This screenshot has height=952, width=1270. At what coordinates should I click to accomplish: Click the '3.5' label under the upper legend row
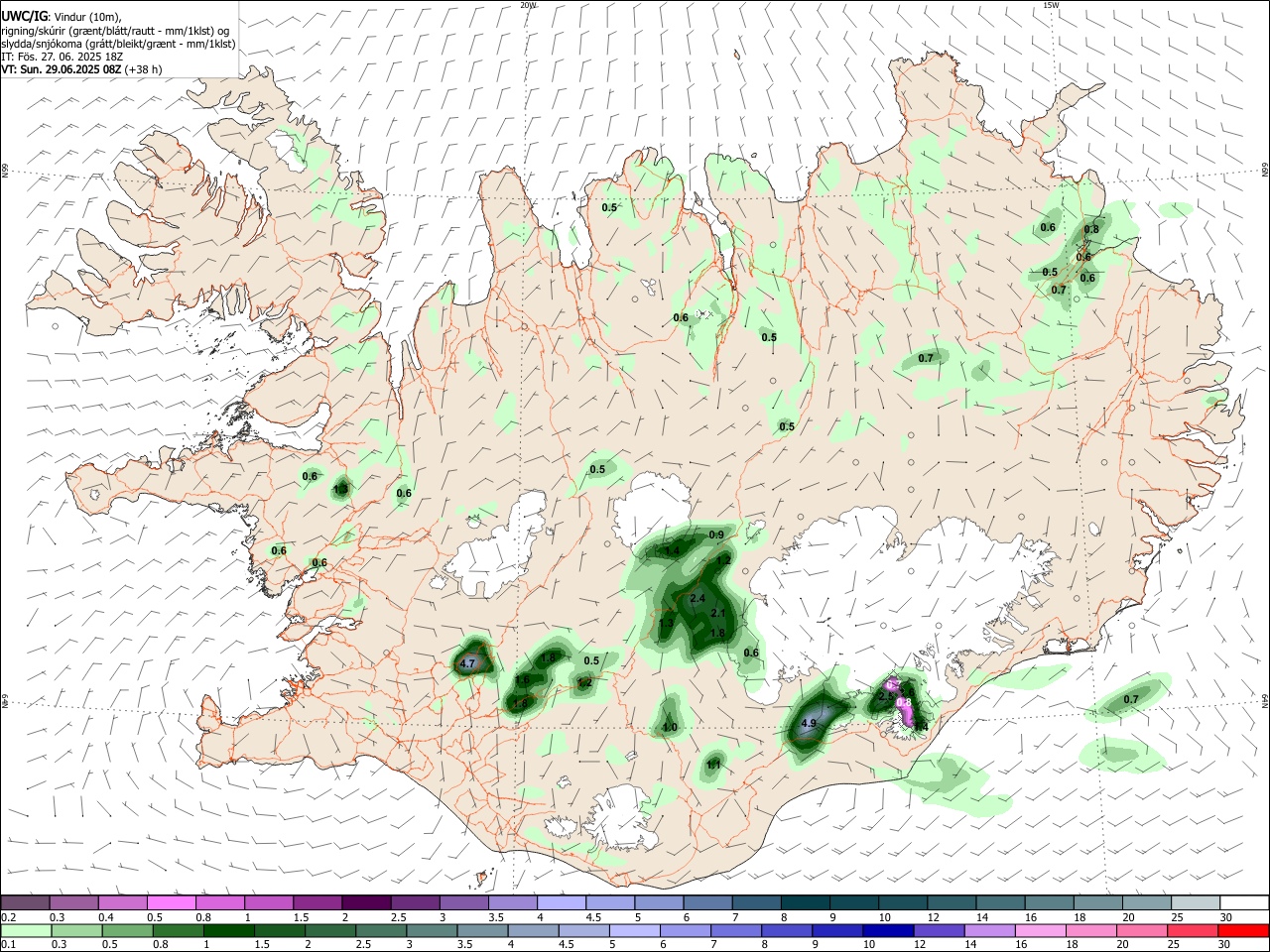tap(496, 917)
